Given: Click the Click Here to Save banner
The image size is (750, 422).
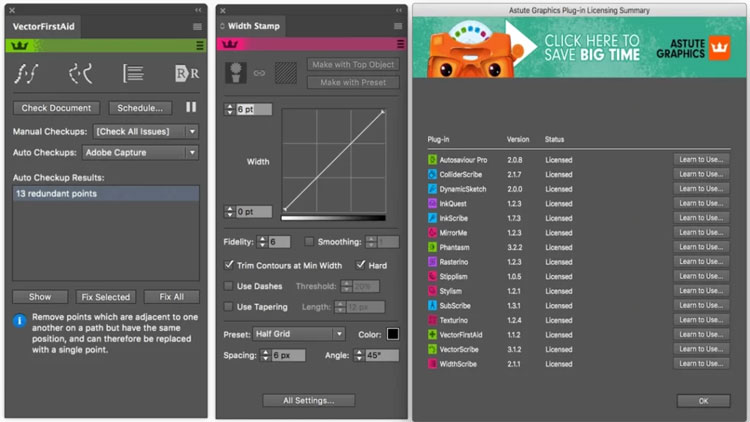Looking at the screenshot, I should tap(579, 48).
